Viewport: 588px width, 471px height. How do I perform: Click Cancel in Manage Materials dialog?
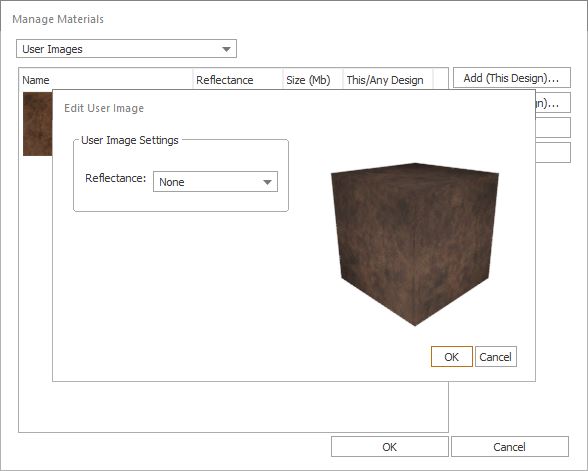tap(510, 447)
